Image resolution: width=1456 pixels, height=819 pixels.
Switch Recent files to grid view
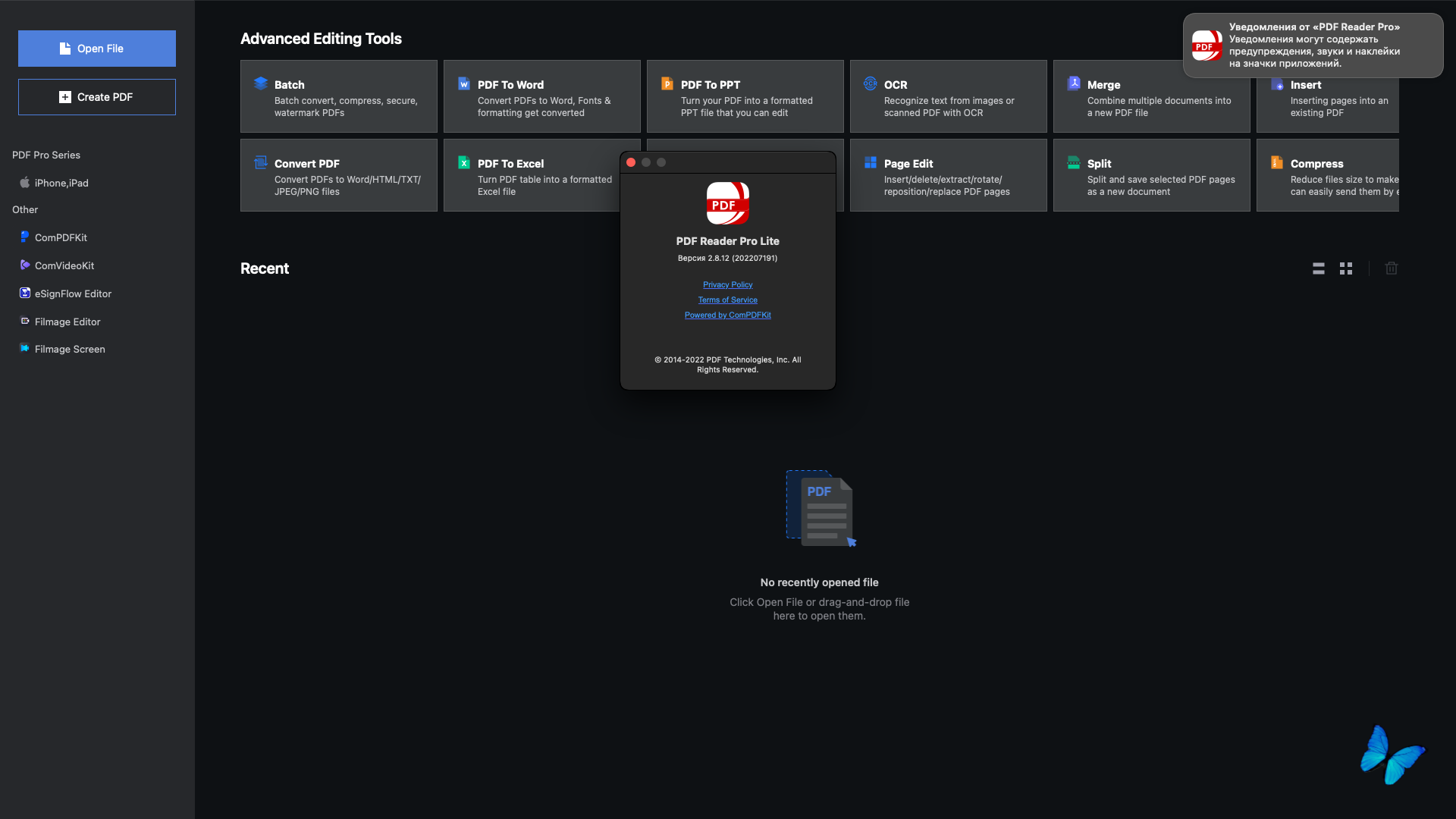tap(1346, 268)
